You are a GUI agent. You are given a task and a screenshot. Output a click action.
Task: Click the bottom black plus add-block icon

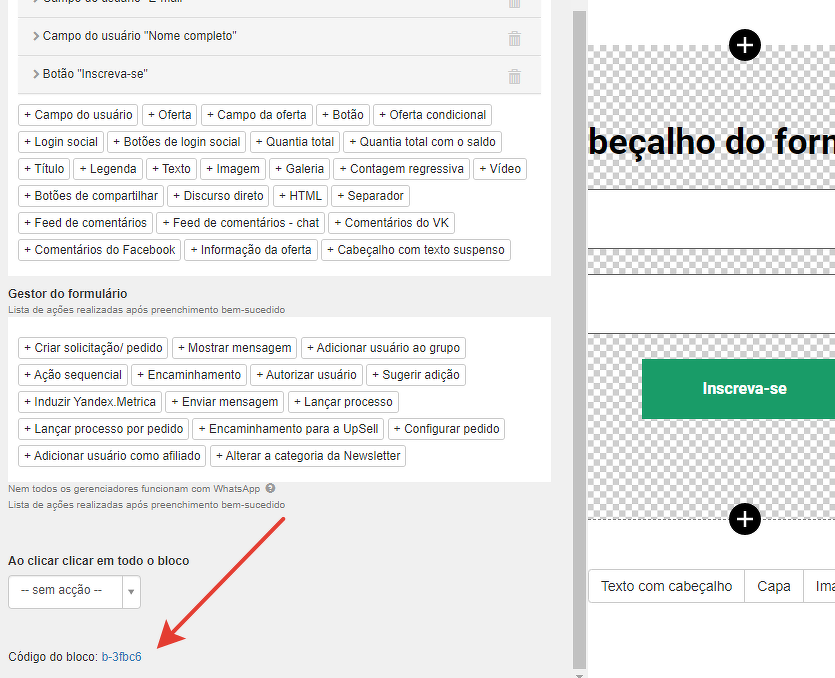[x=745, y=519]
